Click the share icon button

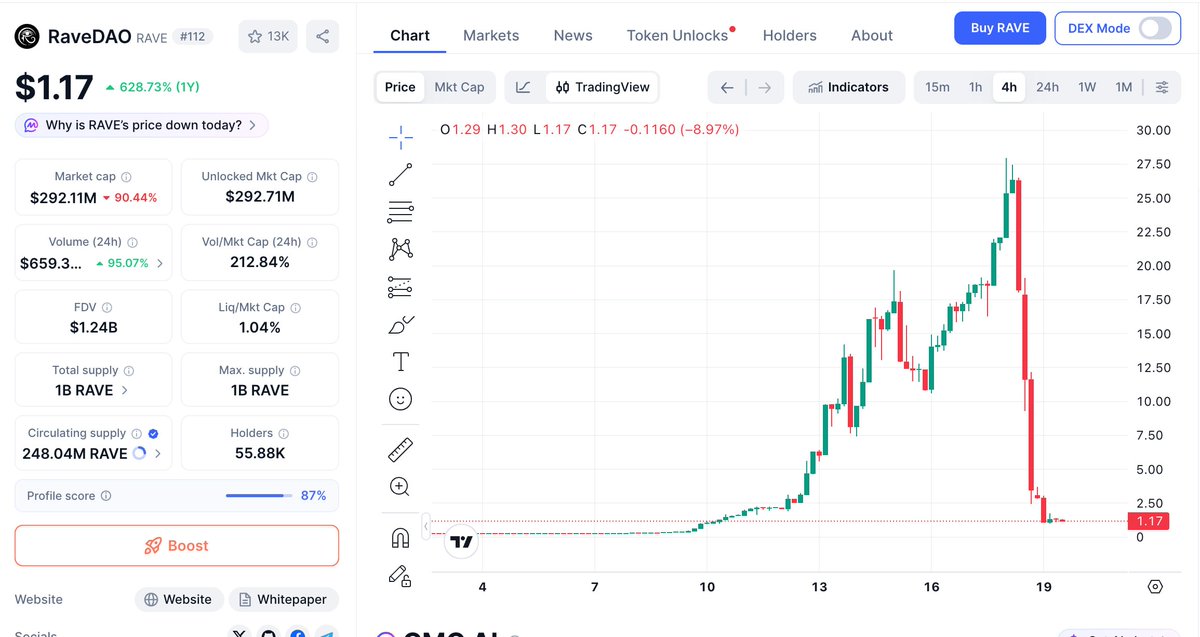click(x=322, y=36)
